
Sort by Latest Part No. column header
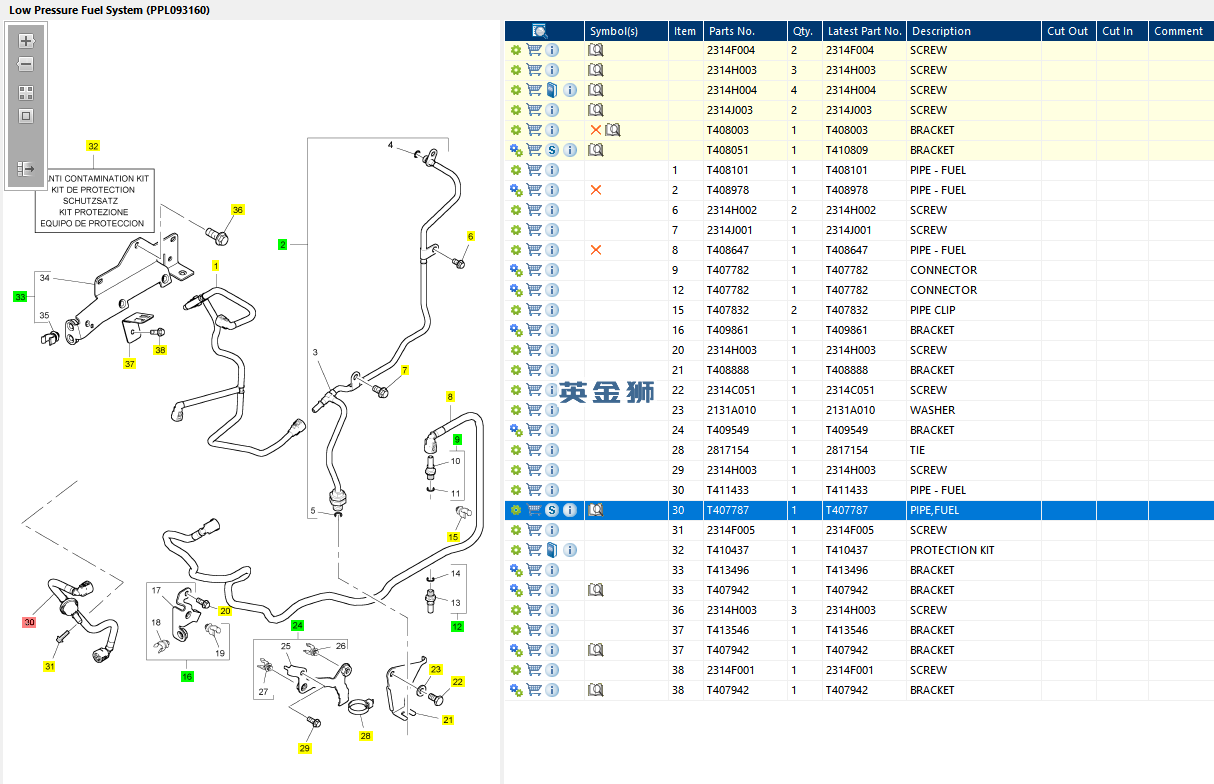pyautogui.click(x=864, y=31)
